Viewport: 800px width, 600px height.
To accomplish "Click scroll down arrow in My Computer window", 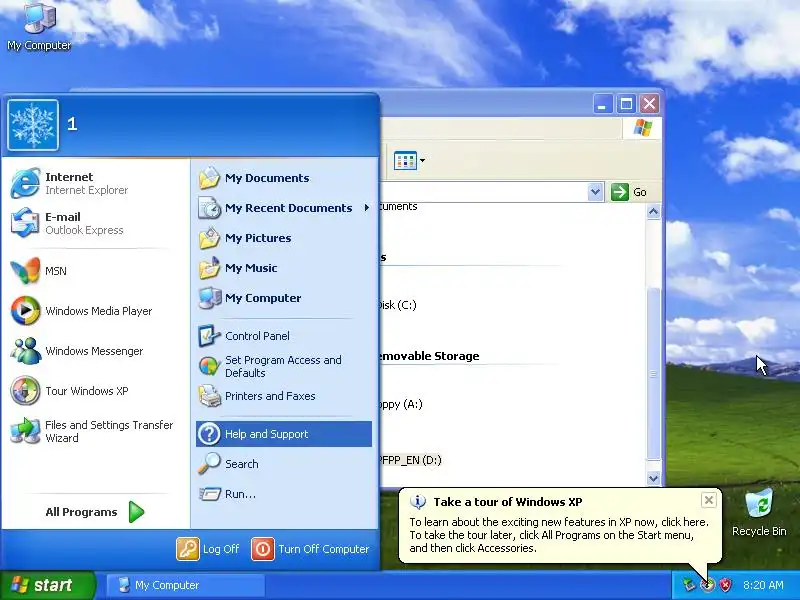I will tap(653, 478).
